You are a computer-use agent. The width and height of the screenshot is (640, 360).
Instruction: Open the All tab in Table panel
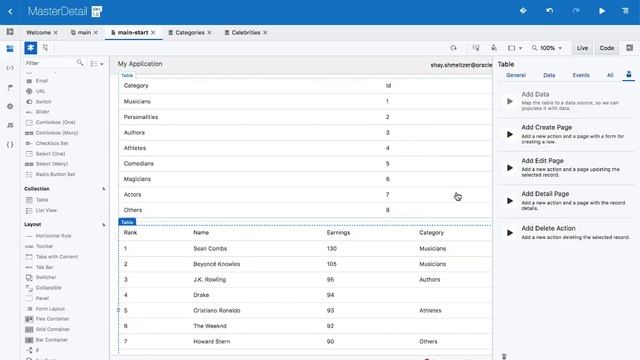coord(610,75)
